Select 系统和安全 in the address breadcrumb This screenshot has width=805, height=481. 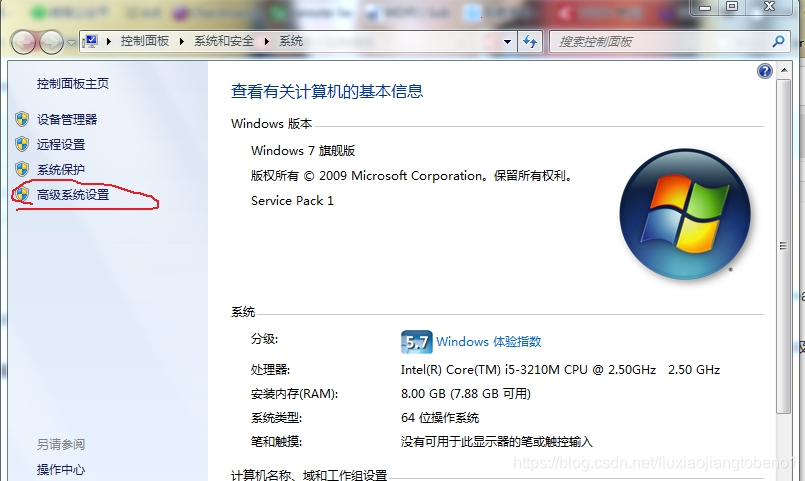click(x=224, y=41)
